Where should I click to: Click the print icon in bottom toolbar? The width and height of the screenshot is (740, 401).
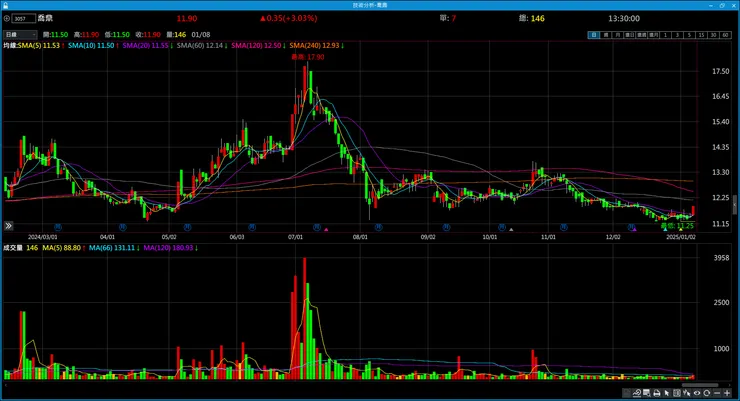click(x=657, y=393)
